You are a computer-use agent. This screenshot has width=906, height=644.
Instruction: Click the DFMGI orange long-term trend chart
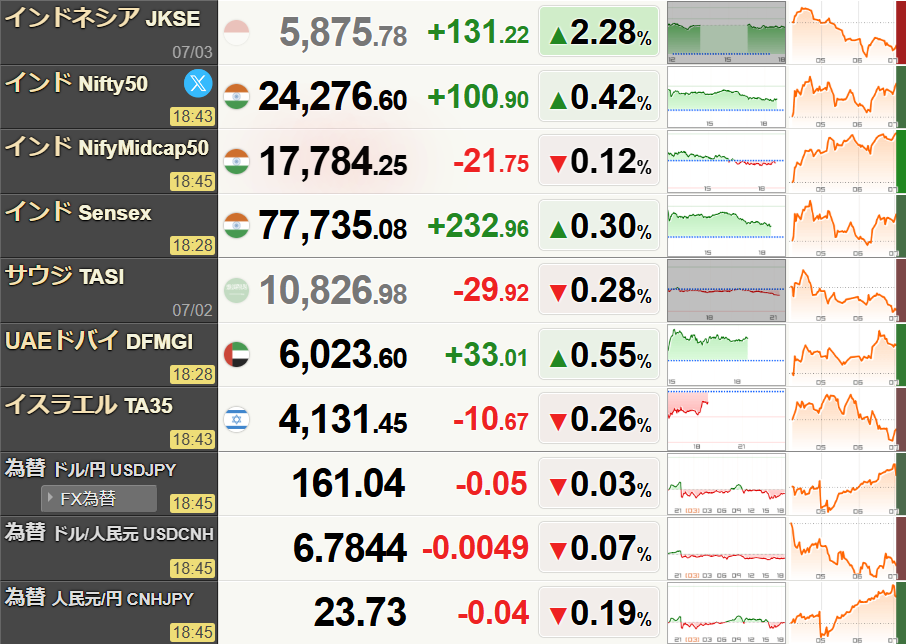(x=843, y=355)
